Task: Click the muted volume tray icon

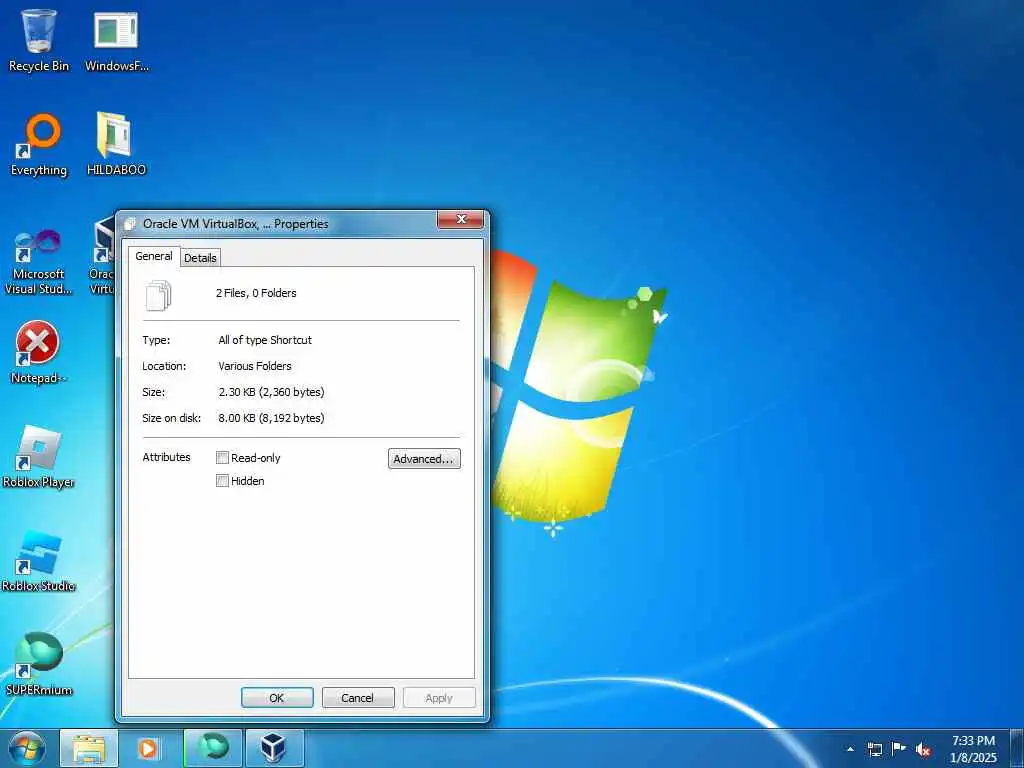Action: click(923, 749)
